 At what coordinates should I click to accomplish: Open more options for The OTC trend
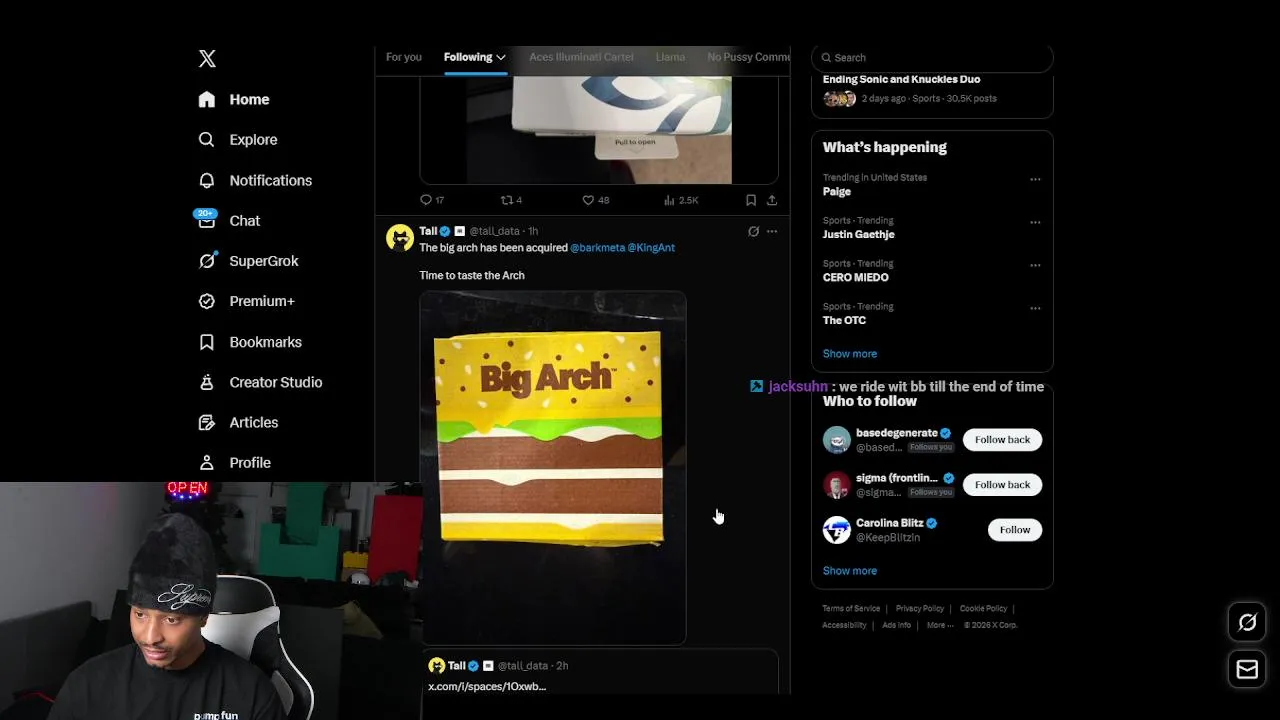(1035, 309)
